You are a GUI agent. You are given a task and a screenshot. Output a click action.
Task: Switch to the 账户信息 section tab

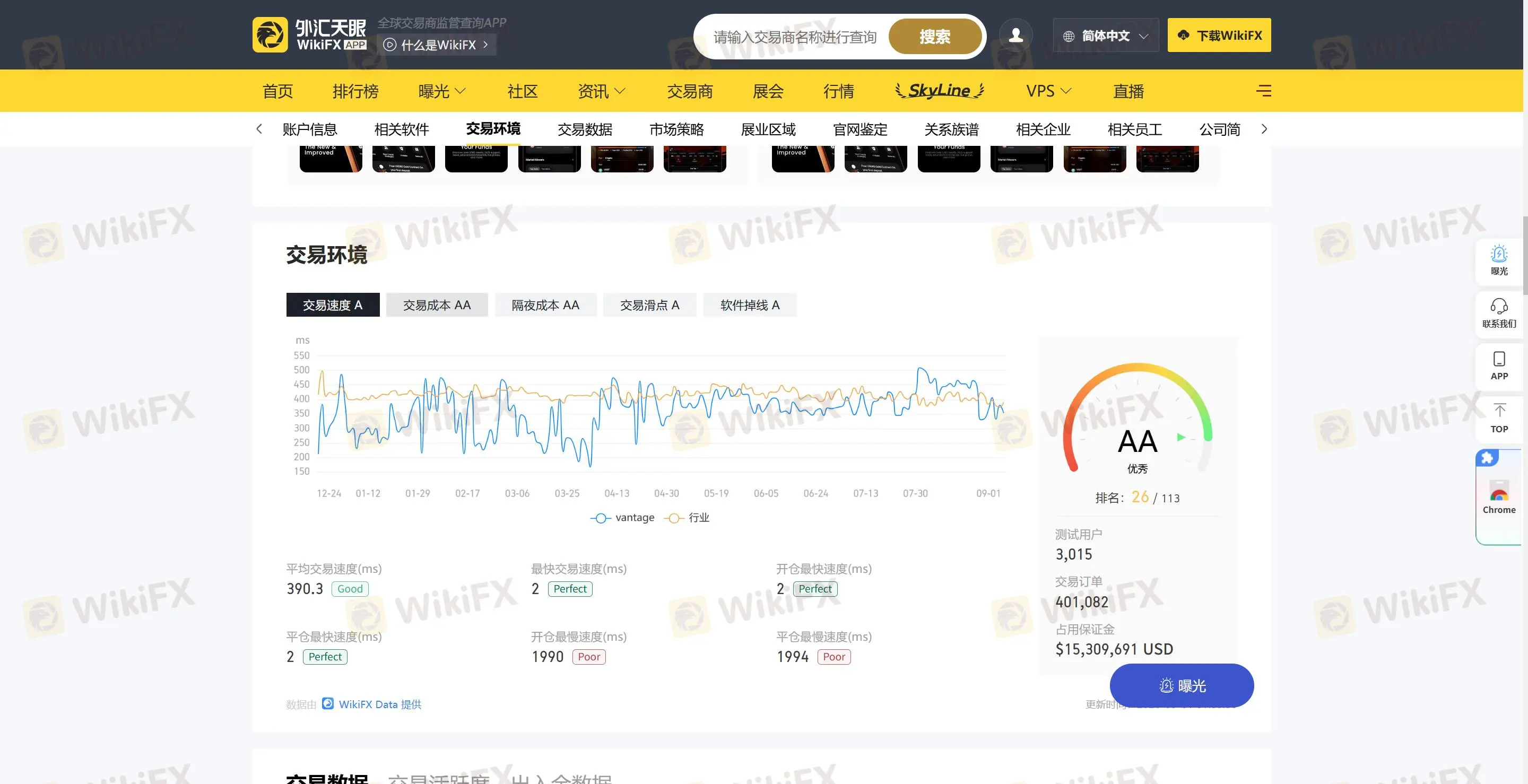(310, 129)
